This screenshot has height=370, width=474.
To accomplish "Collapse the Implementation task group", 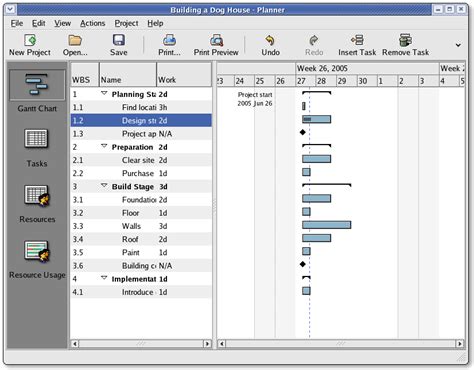I will (x=104, y=278).
